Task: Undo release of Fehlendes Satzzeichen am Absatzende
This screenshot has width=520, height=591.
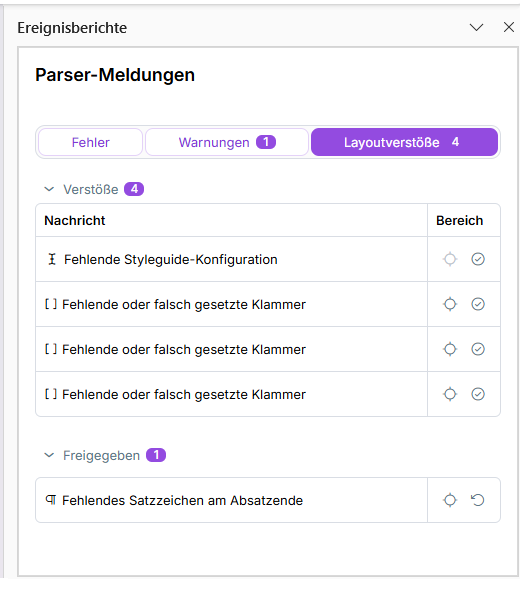Action: pyautogui.click(x=478, y=500)
